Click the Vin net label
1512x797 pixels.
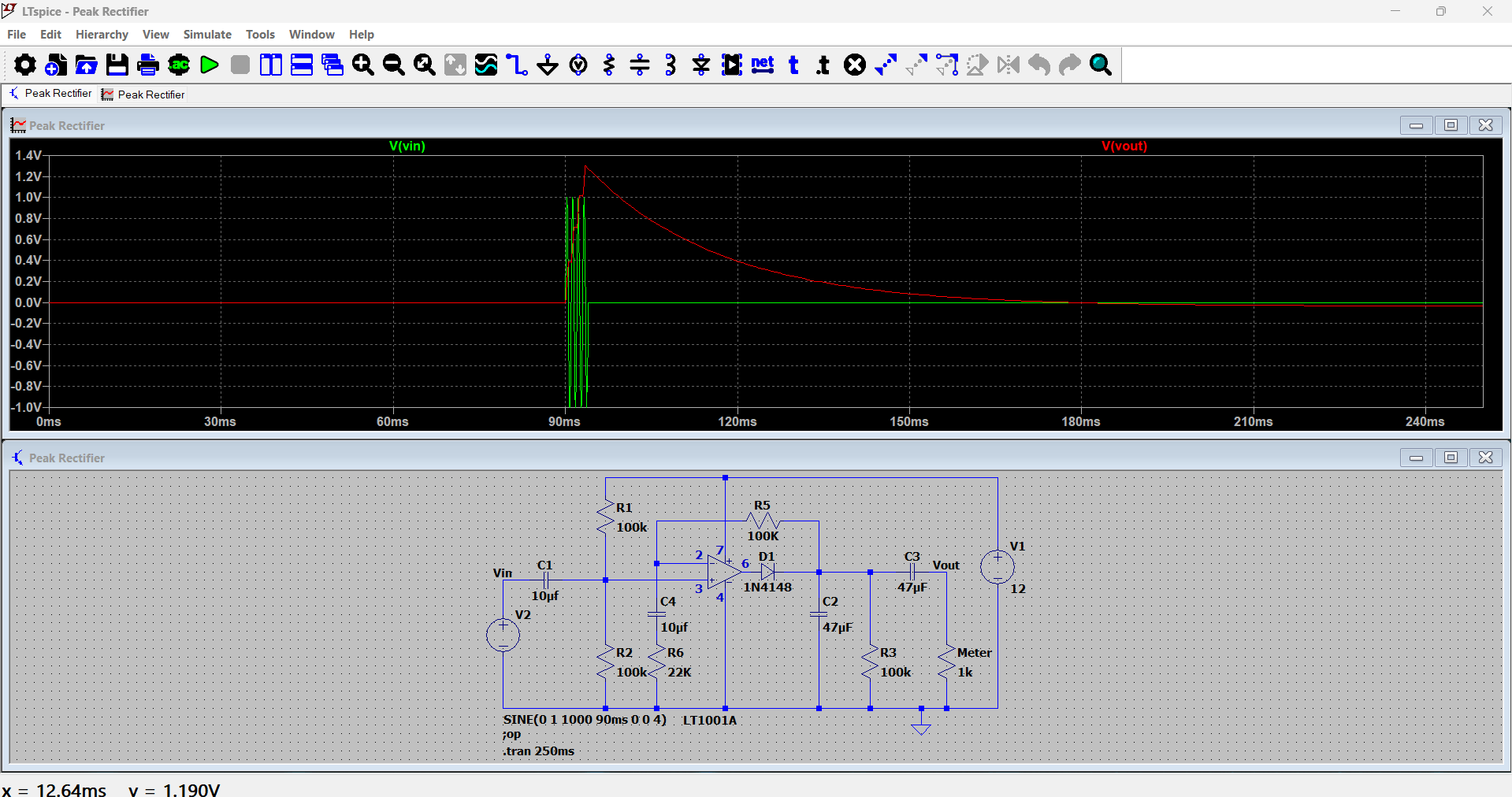pyautogui.click(x=503, y=573)
